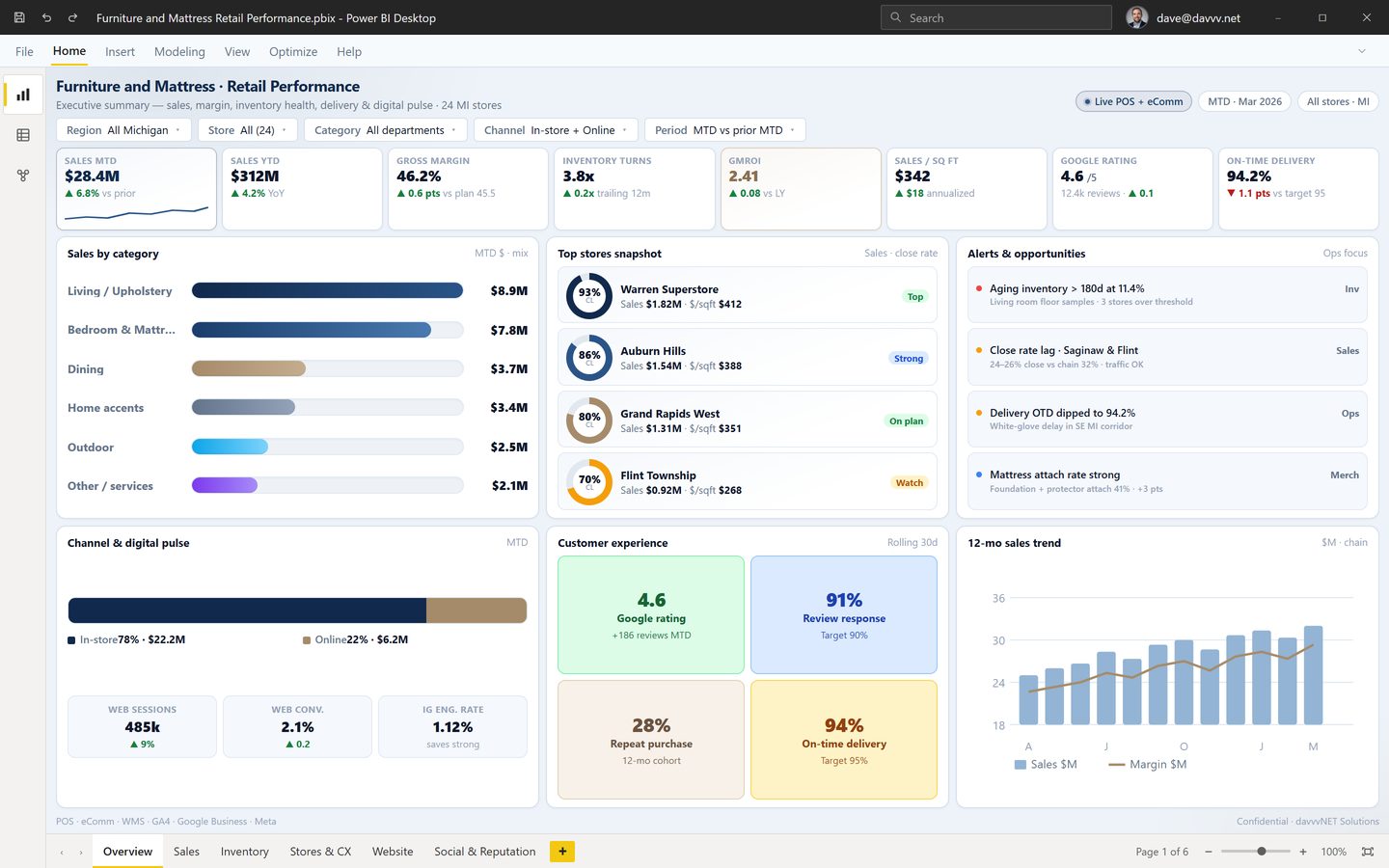Select the On-time delivery 94.2% card
The width and height of the screenshot is (1389, 868).
click(x=1298, y=189)
